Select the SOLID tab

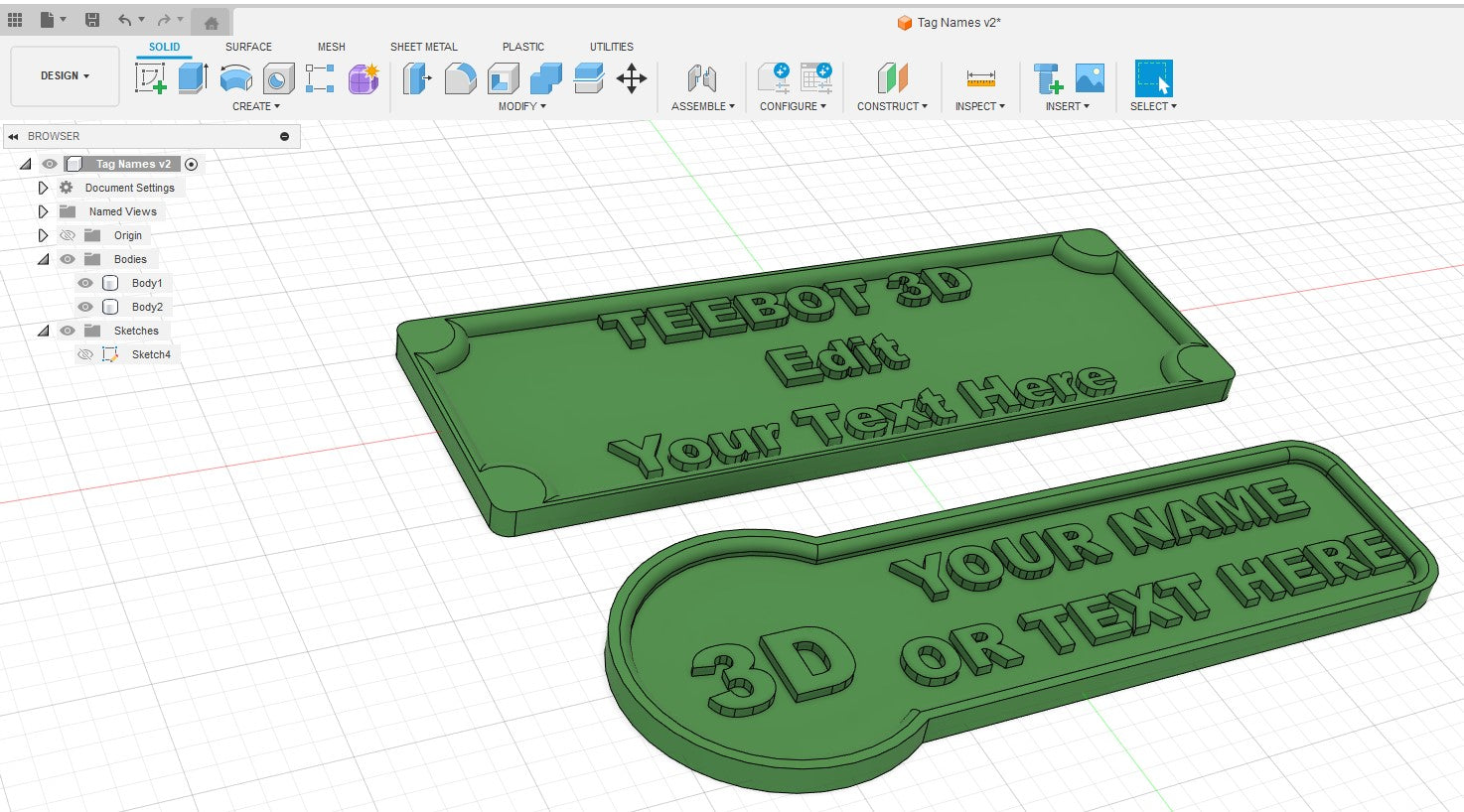pyautogui.click(x=165, y=47)
